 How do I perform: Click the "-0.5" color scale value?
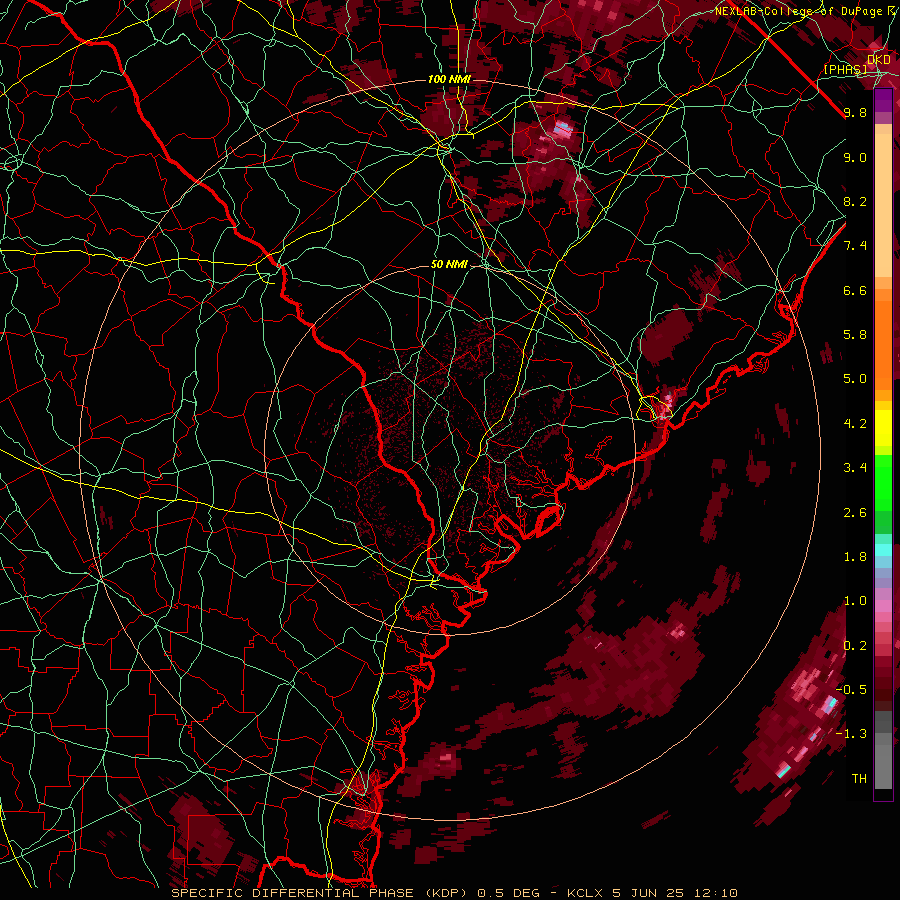(x=851, y=690)
